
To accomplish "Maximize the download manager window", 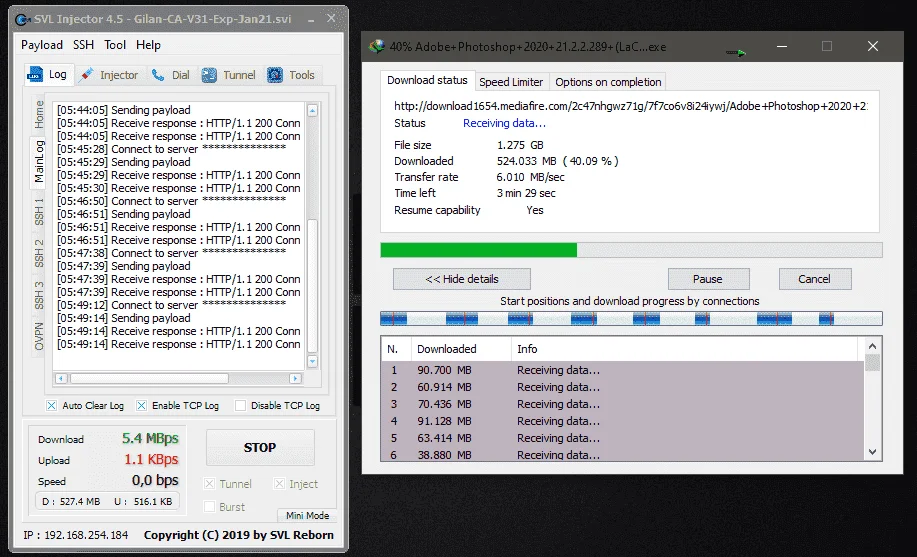I will [827, 46].
